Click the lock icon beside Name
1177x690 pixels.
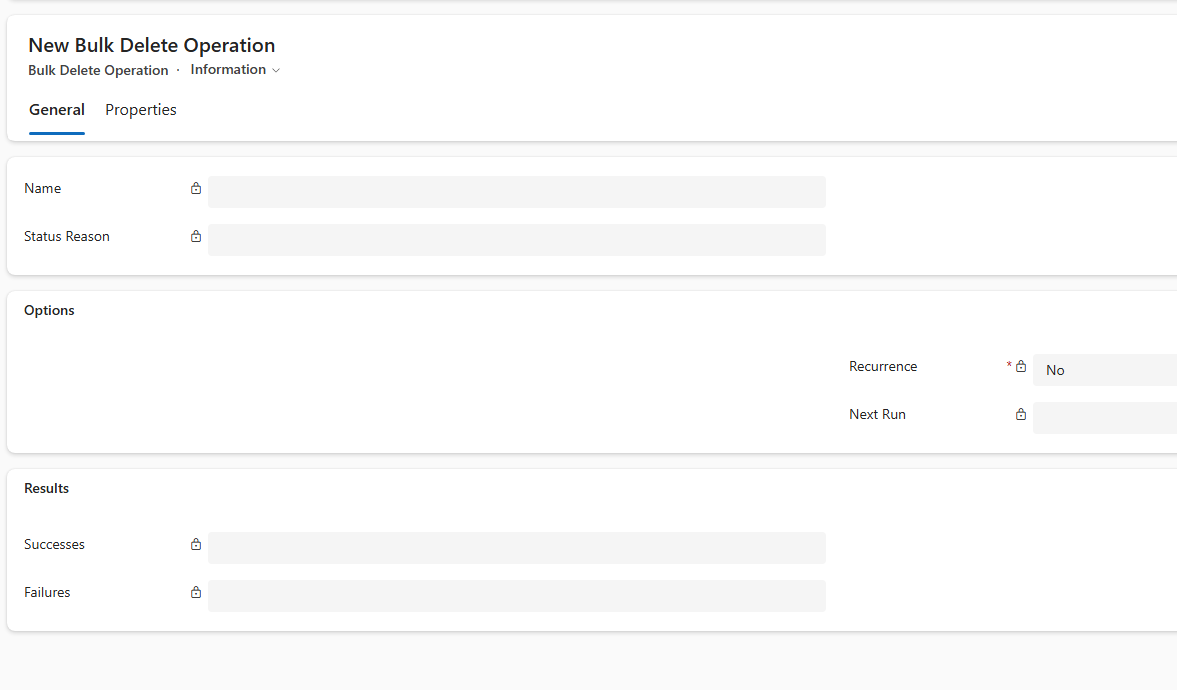point(196,188)
